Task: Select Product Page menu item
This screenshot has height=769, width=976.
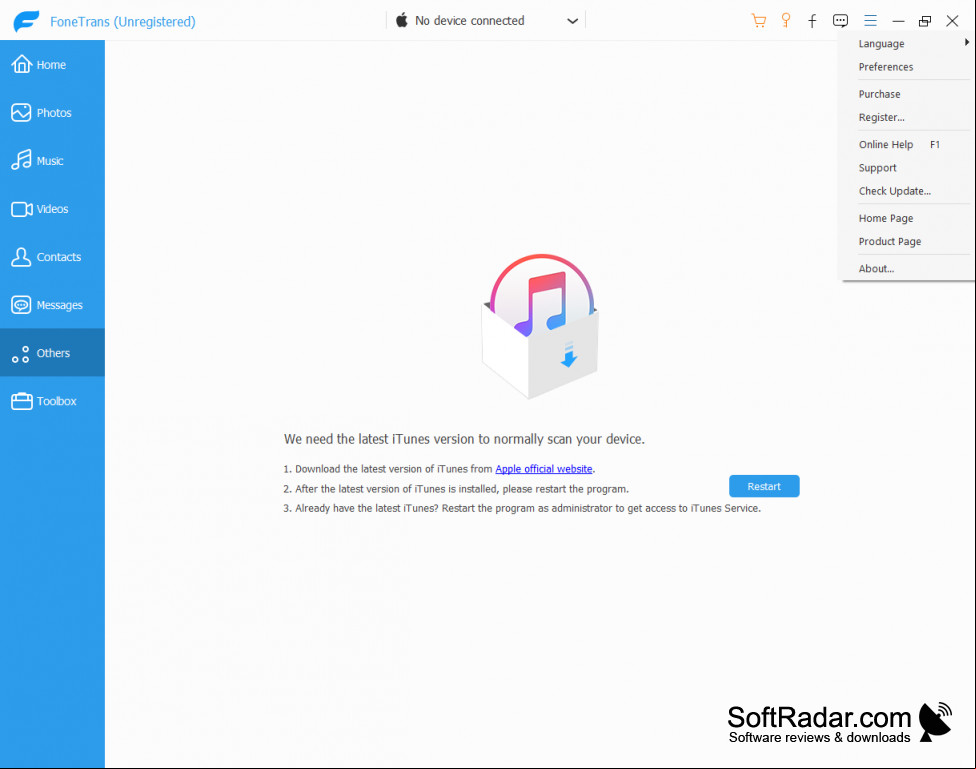Action: (889, 242)
